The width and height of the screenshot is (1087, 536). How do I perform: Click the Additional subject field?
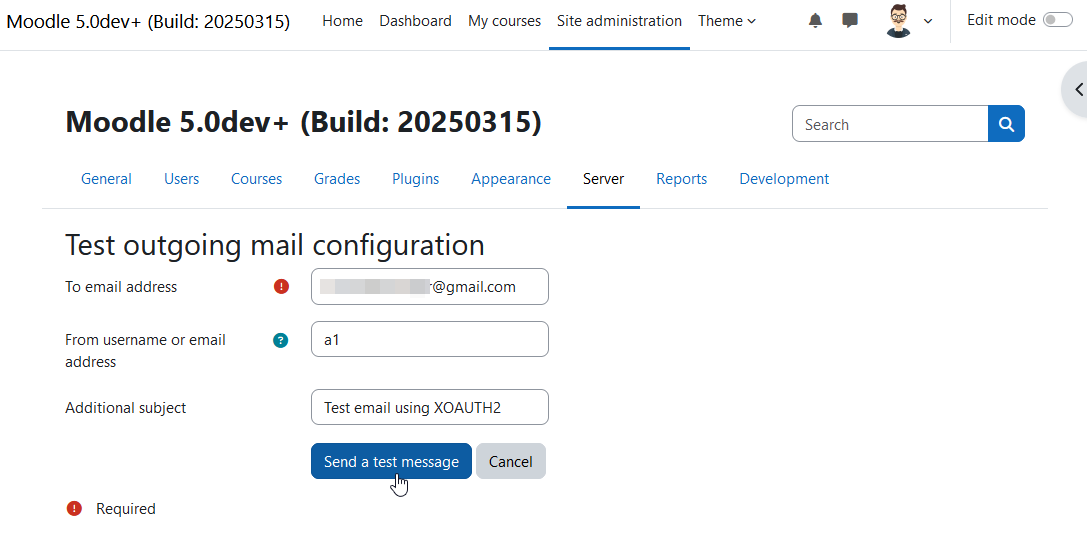coord(430,407)
